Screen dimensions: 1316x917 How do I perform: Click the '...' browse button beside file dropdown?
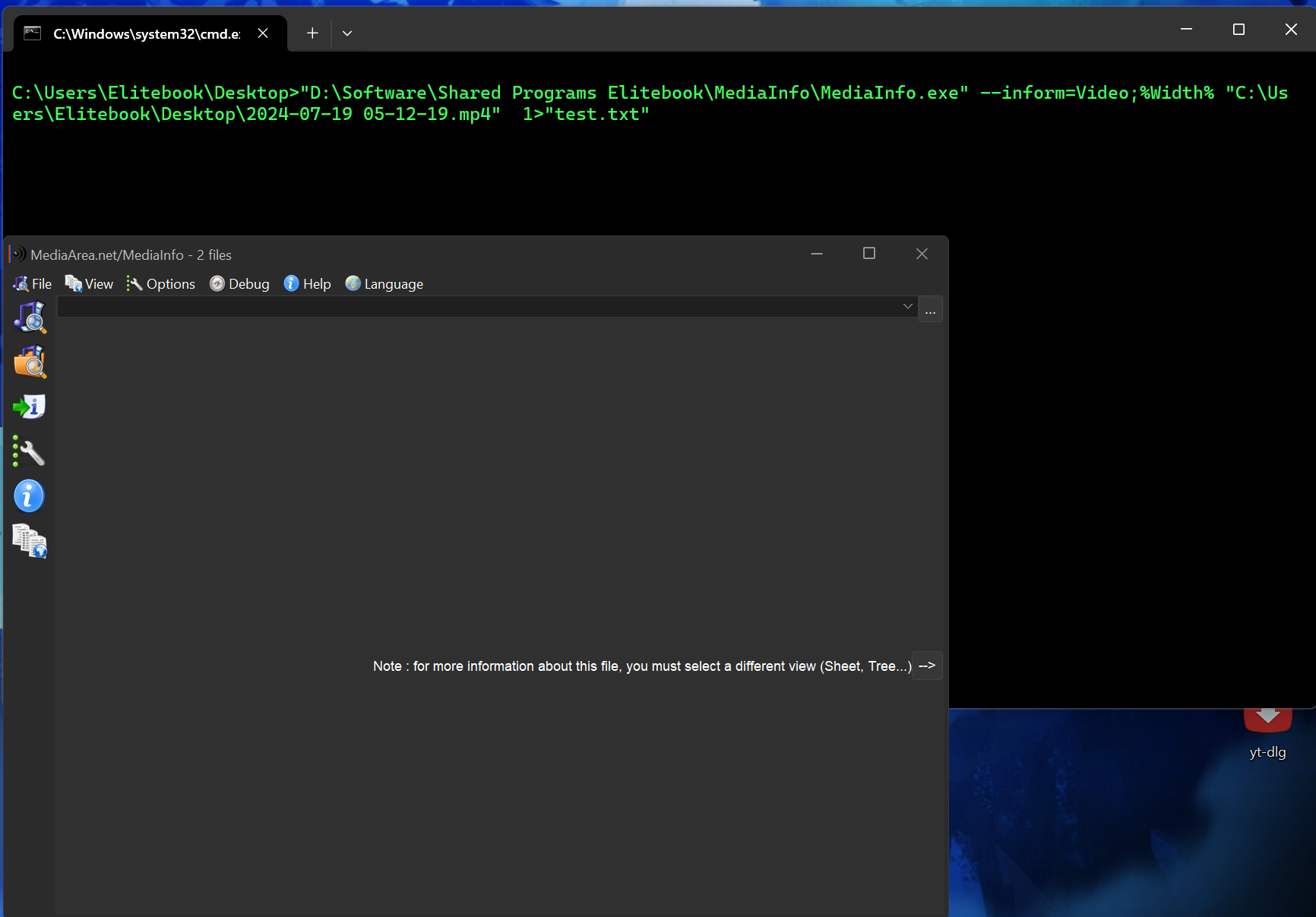(931, 309)
